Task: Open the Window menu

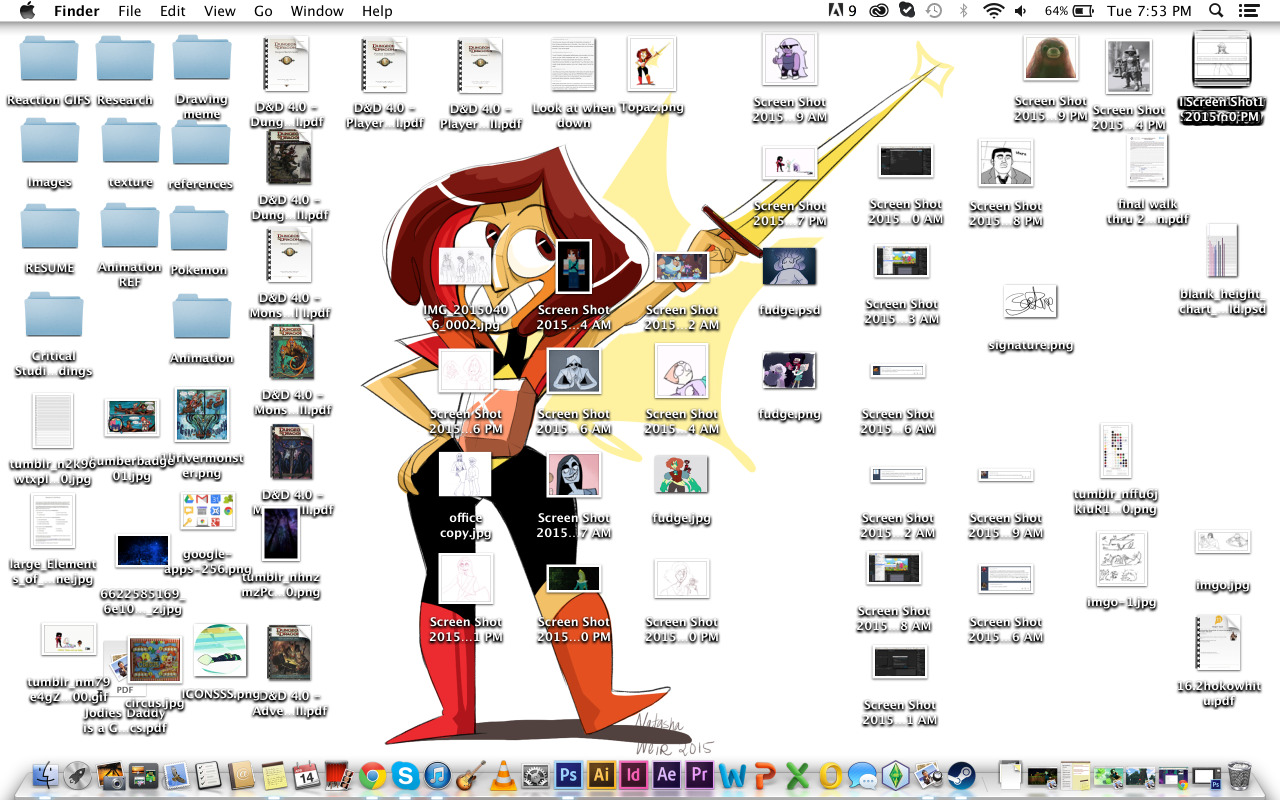Action: (317, 11)
